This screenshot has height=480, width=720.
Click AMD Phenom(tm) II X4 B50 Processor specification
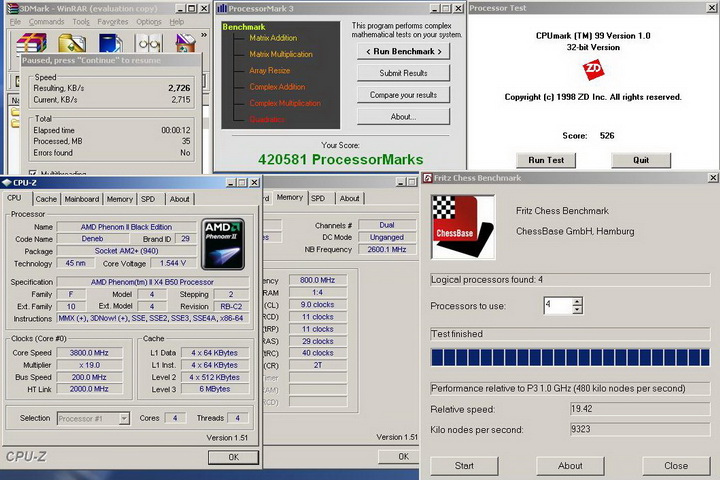pos(152,282)
